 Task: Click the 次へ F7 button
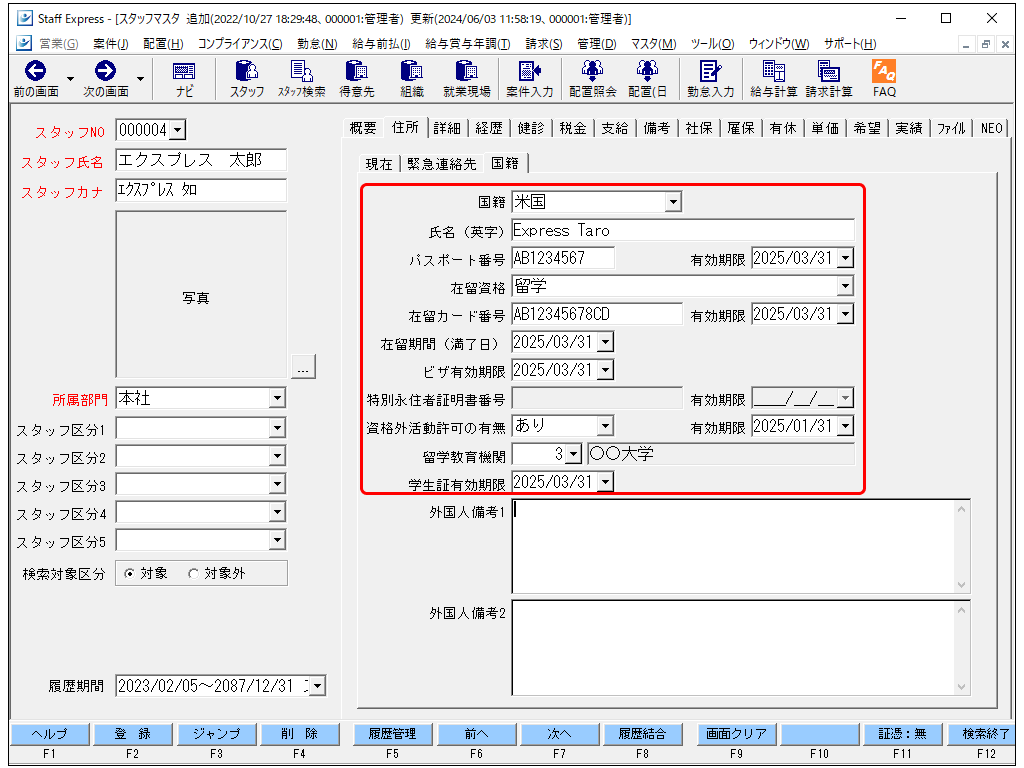(x=559, y=734)
